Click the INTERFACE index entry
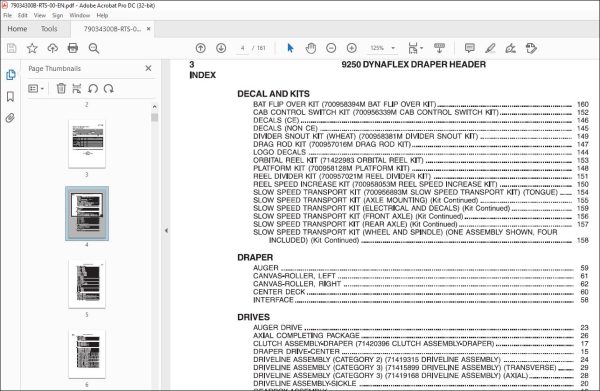Image resolution: width=600 pixels, height=391 pixels. (273, 300)
